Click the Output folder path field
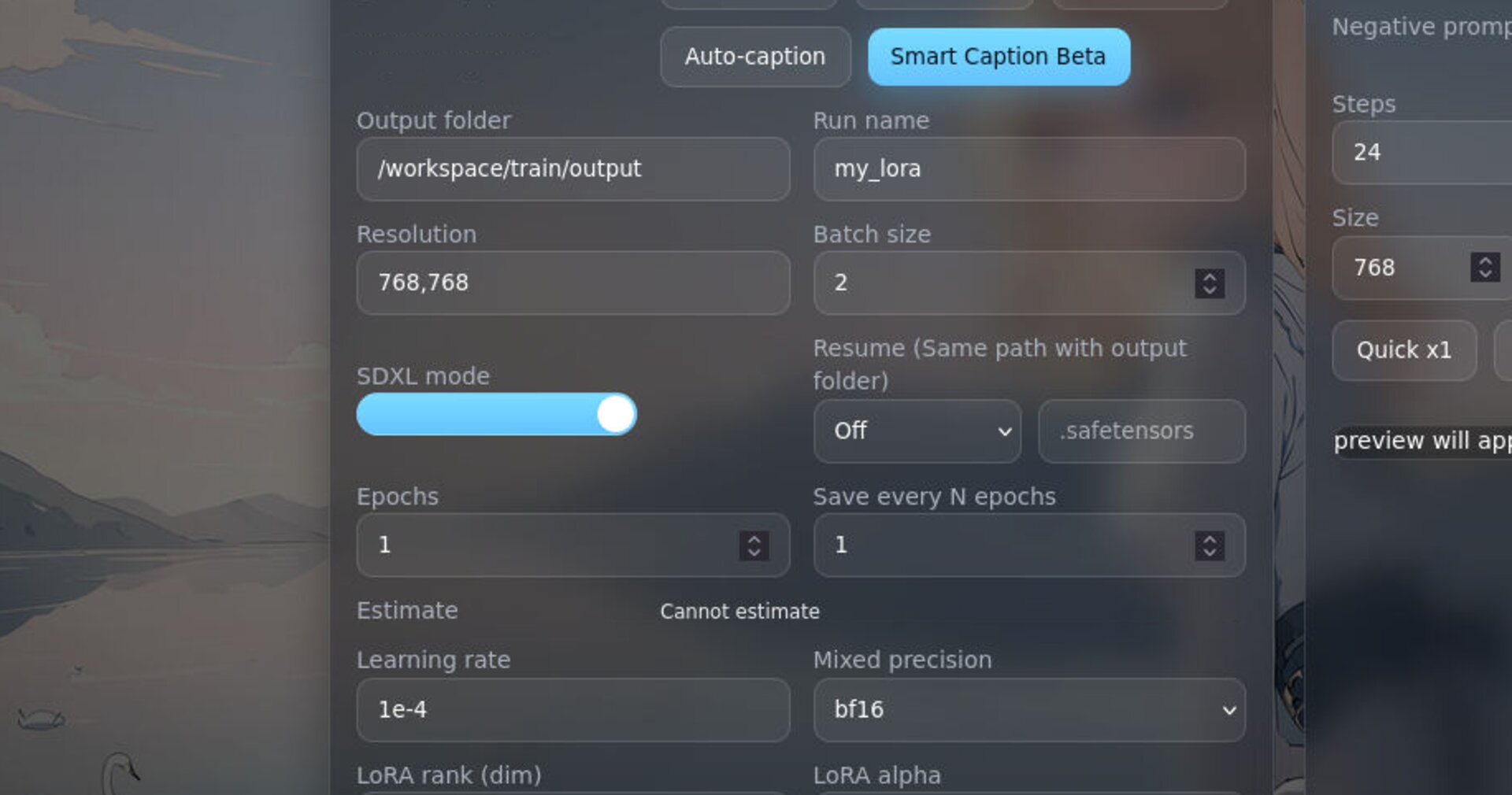The width and height of the screenshot is (1512, 795). (573, 169)
